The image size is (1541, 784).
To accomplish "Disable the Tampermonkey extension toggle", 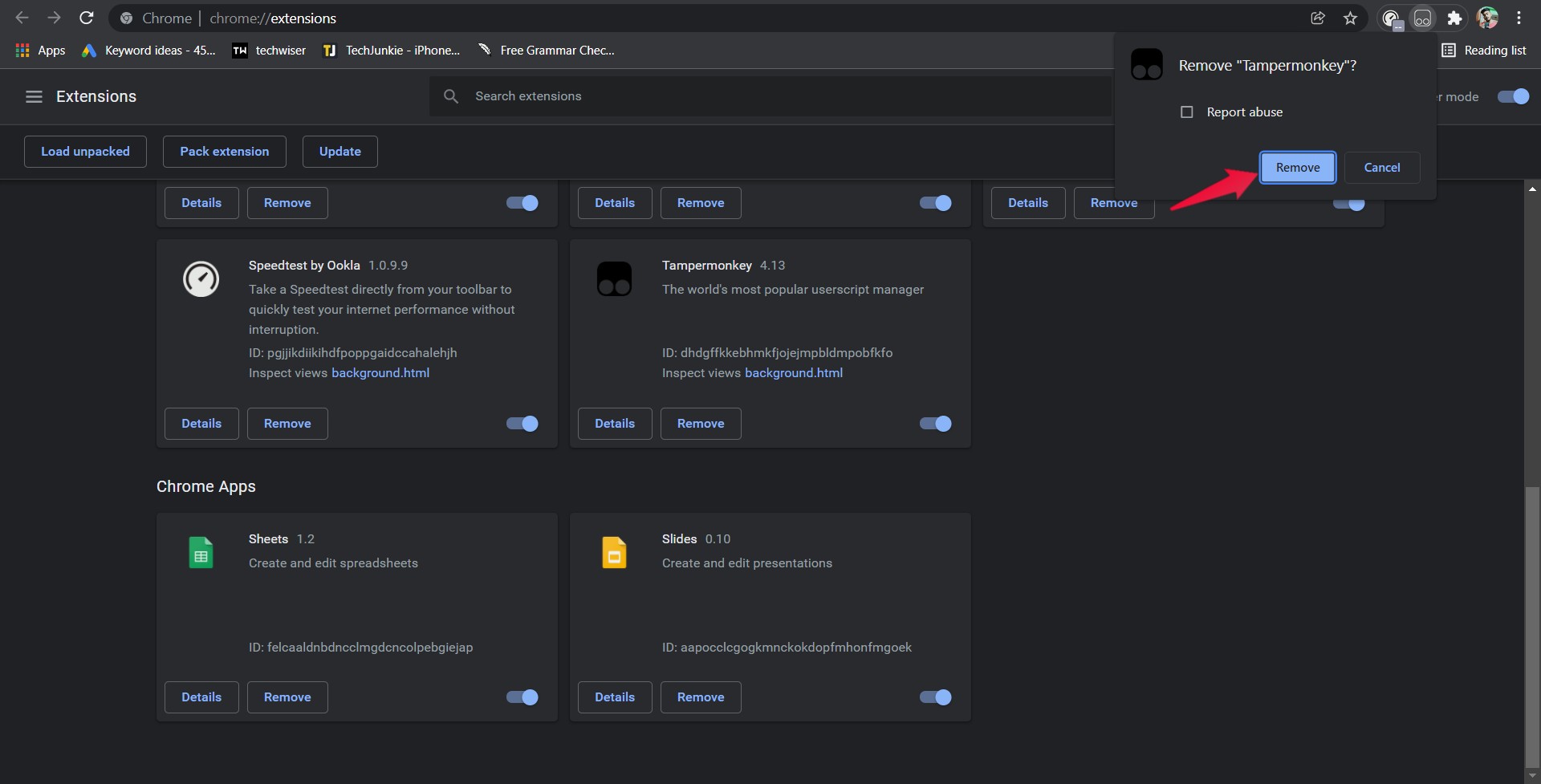I will pyautogui.click(x=936, y=424).
